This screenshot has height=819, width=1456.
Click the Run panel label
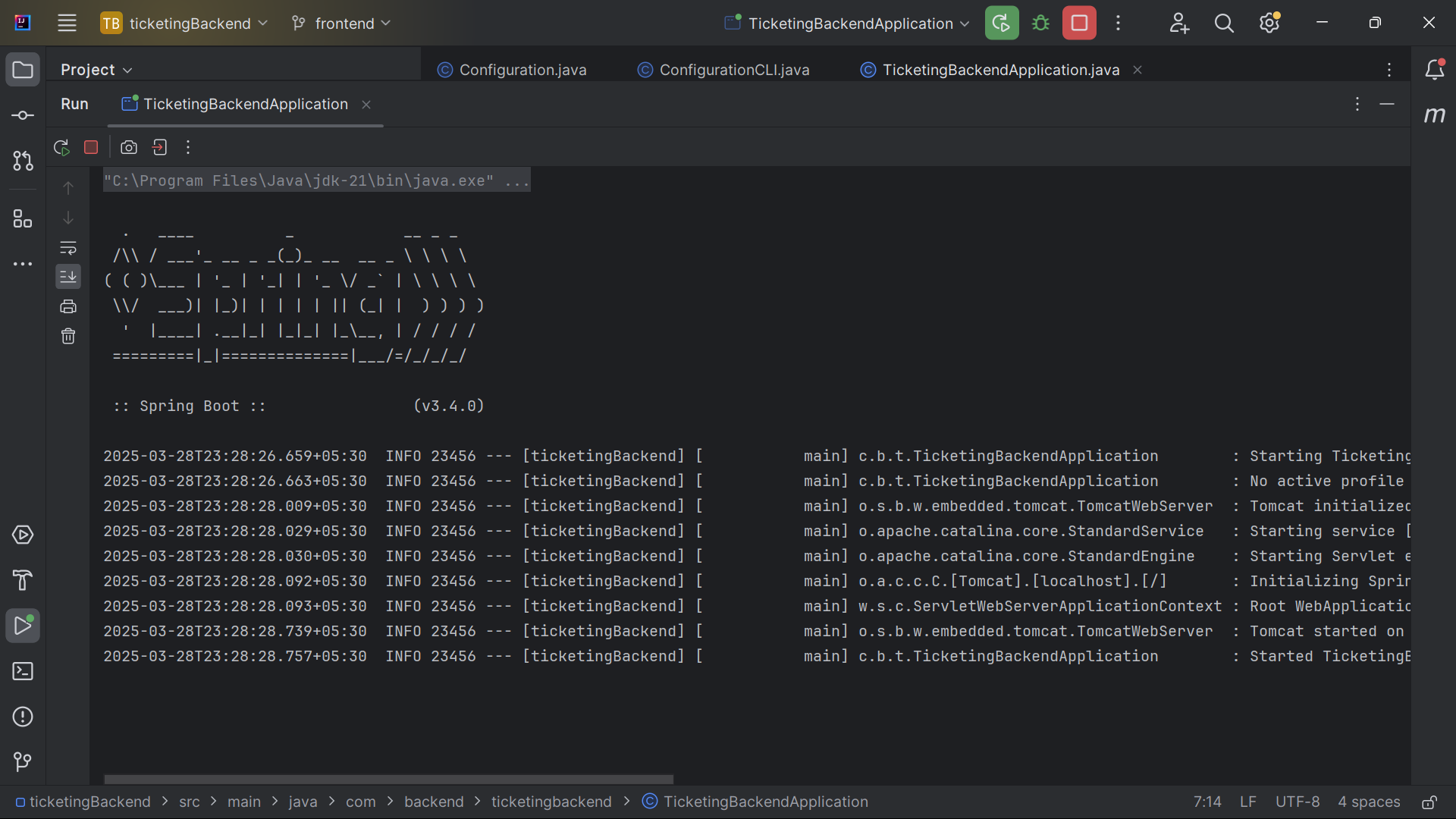(x=74, y=104)
